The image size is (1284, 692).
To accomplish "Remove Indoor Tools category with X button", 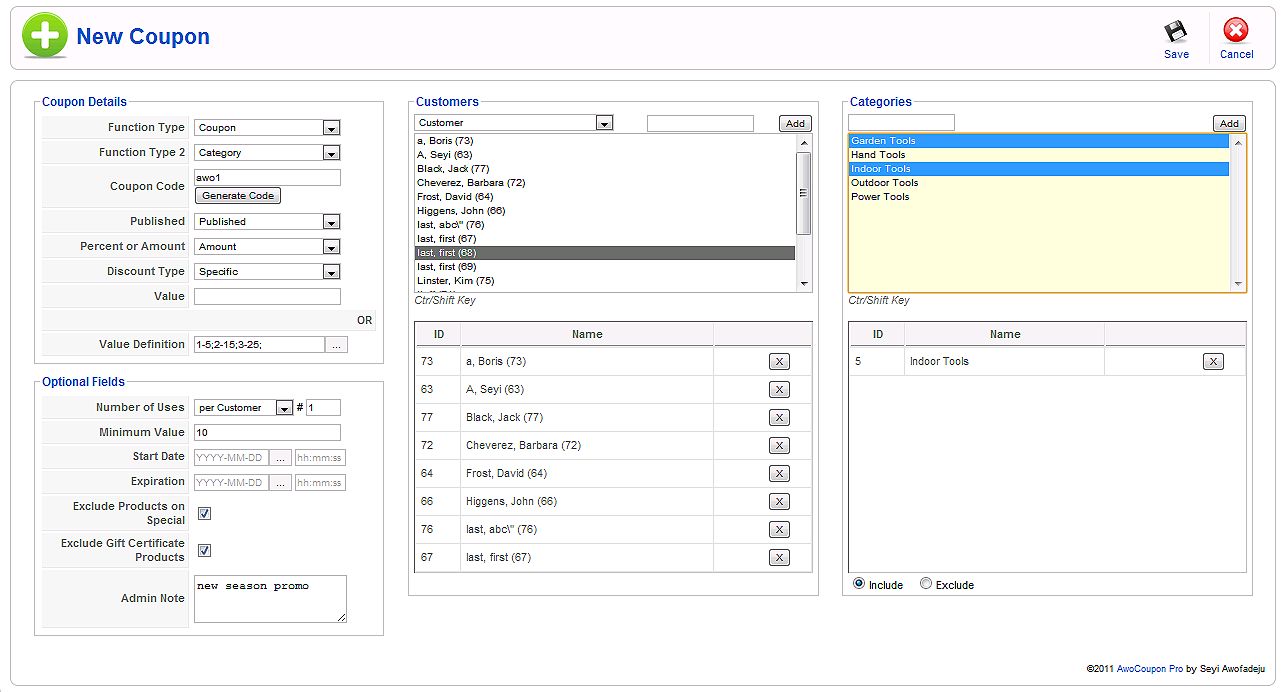I will click(x=1213, y=361).
